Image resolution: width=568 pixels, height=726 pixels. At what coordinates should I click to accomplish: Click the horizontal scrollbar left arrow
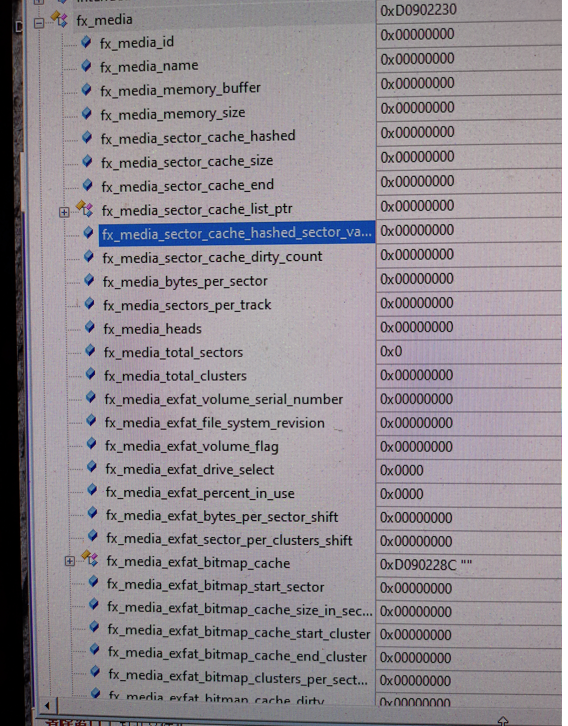[47, 707]
